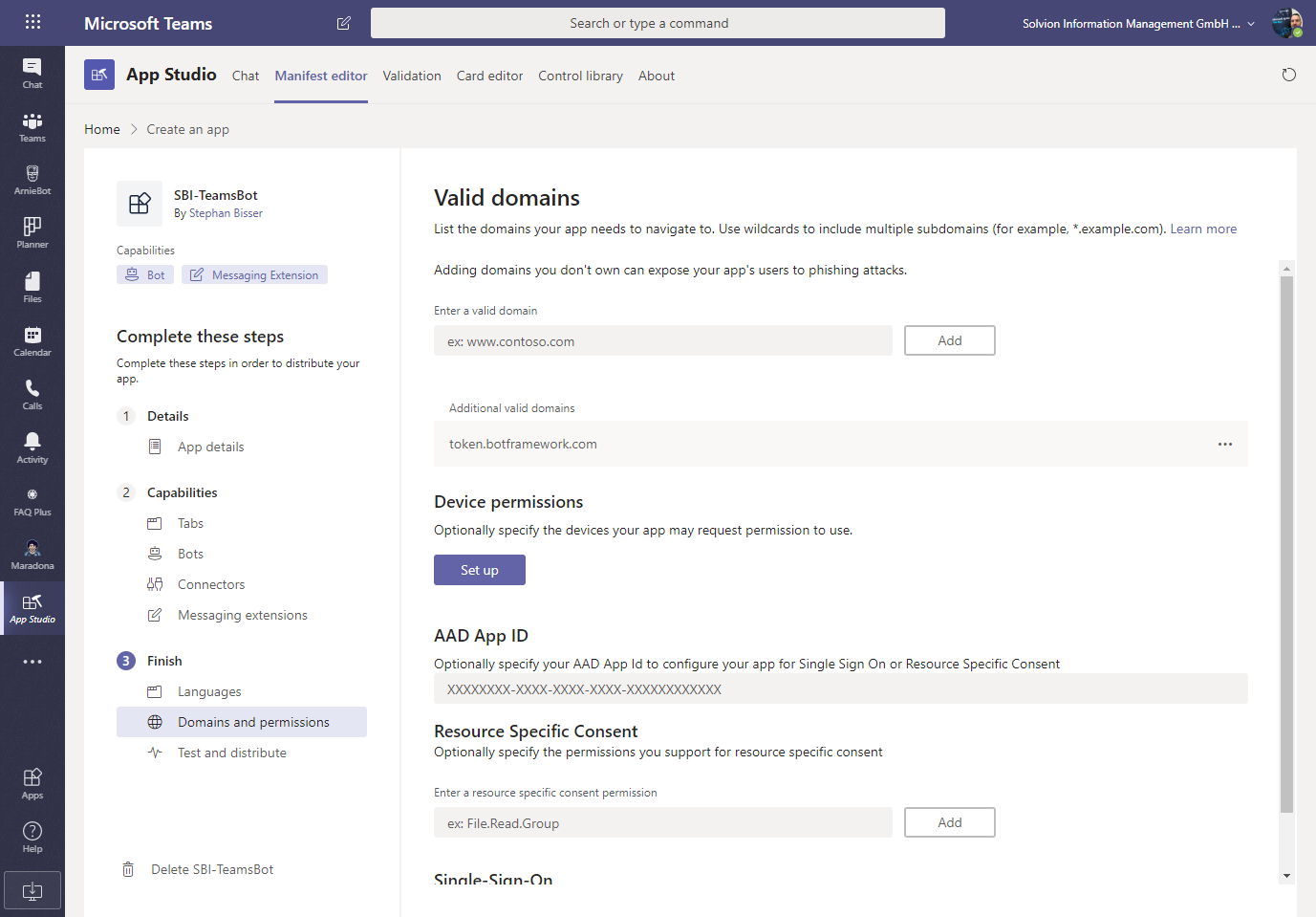The height and width of the screenshot is (917, 1316).
Task: Open Planner in the sidebar
Action: [x=32, y=233]
